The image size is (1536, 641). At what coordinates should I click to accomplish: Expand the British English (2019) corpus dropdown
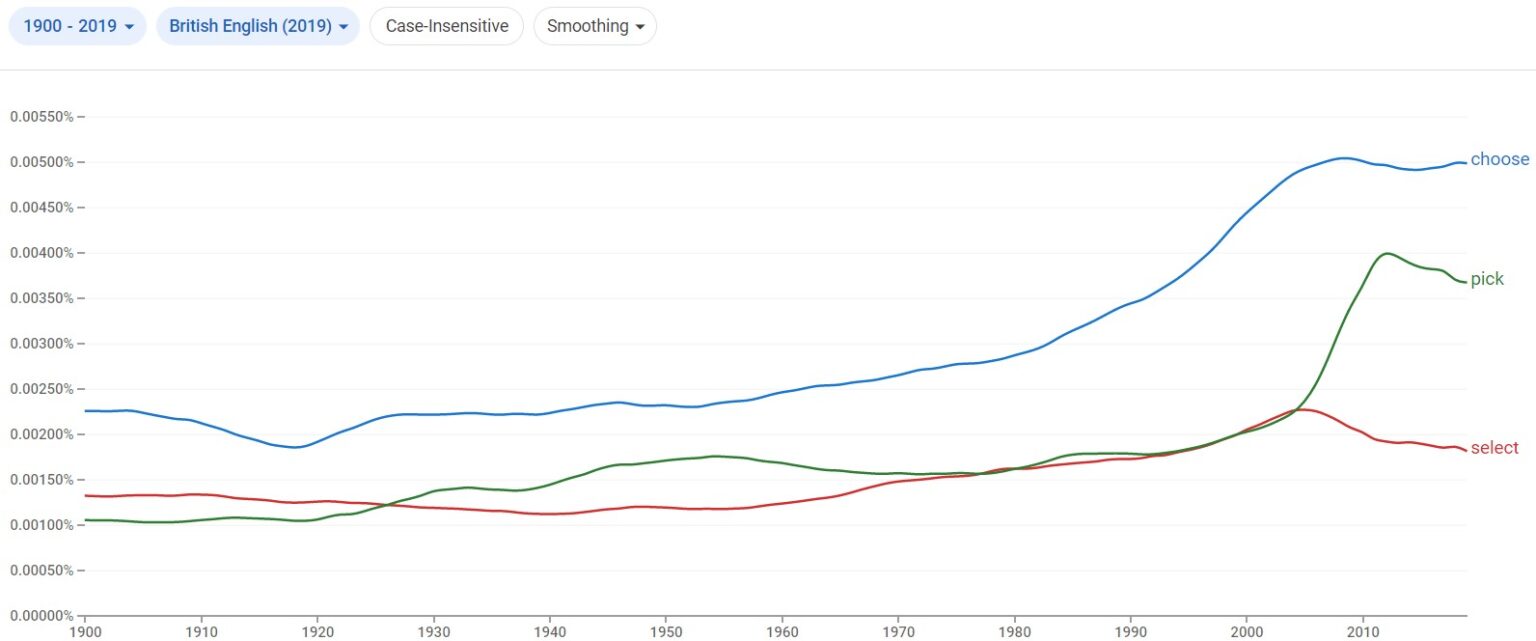point(257,26)
